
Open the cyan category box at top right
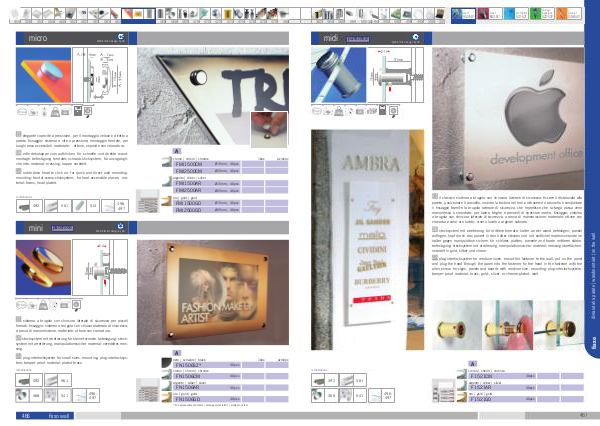(516, 14)
